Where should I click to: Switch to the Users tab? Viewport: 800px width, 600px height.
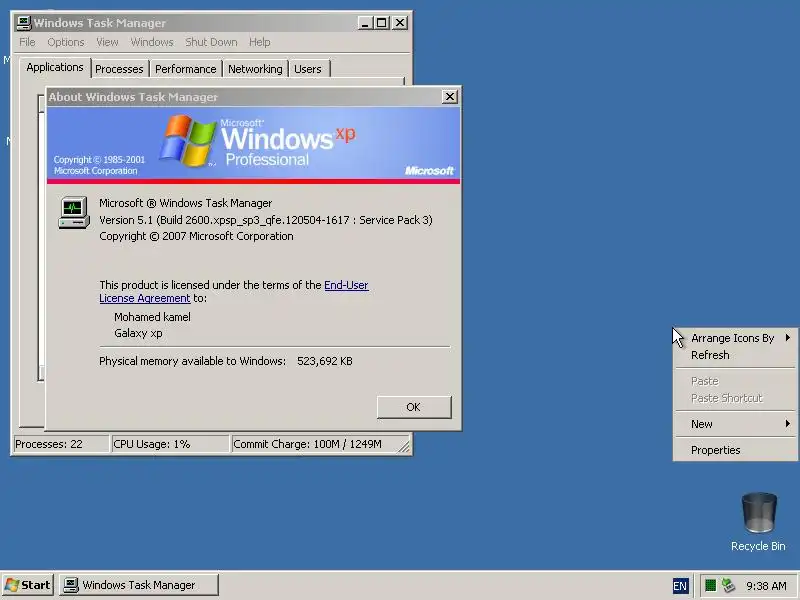tap(308, 69)
